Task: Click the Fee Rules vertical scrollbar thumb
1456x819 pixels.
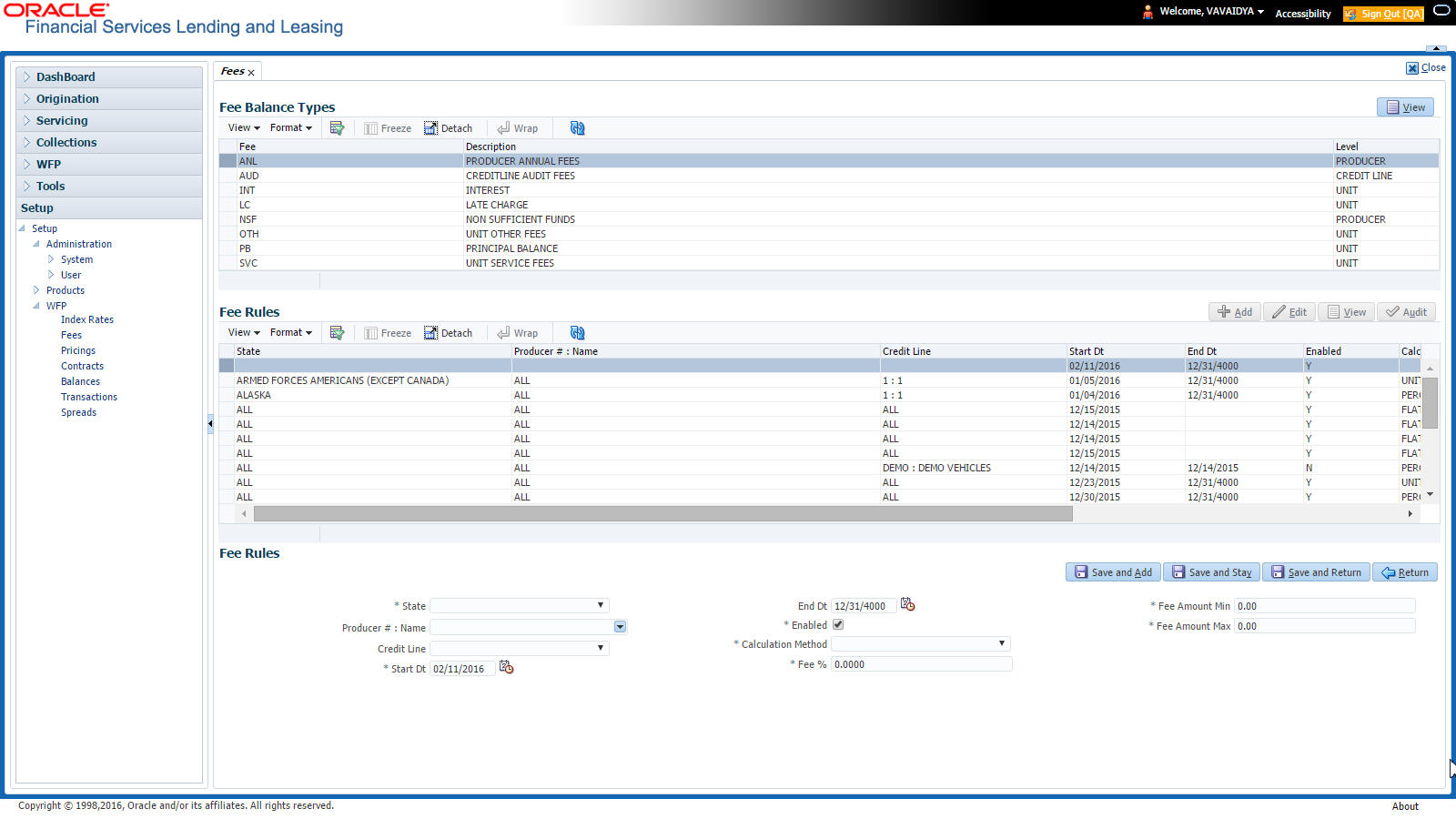Action: coord(1431,402)
